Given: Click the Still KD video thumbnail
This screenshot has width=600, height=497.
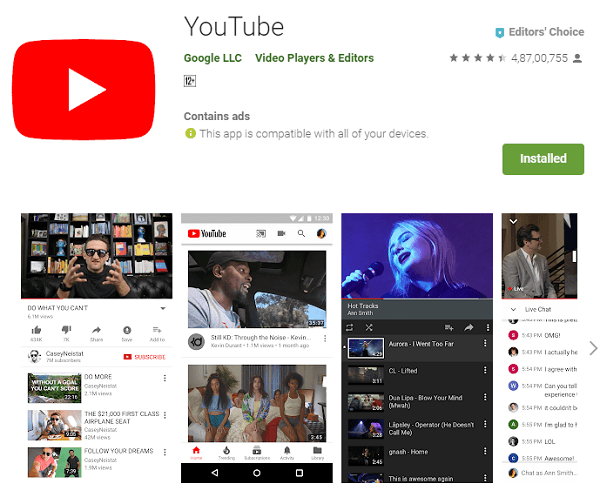Looking at the screenshot, I should (257, 289).
